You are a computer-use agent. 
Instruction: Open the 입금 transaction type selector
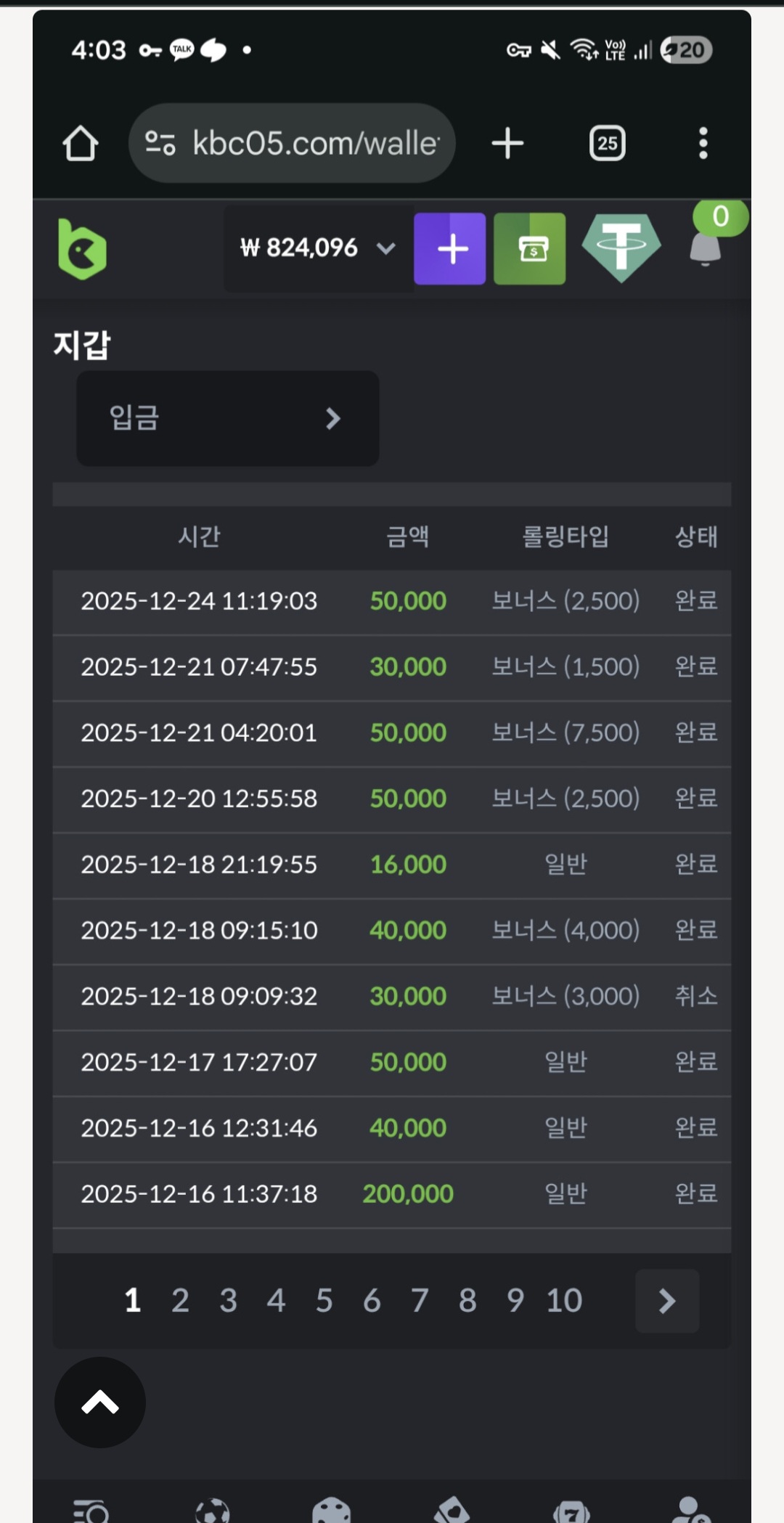(227, 418)
